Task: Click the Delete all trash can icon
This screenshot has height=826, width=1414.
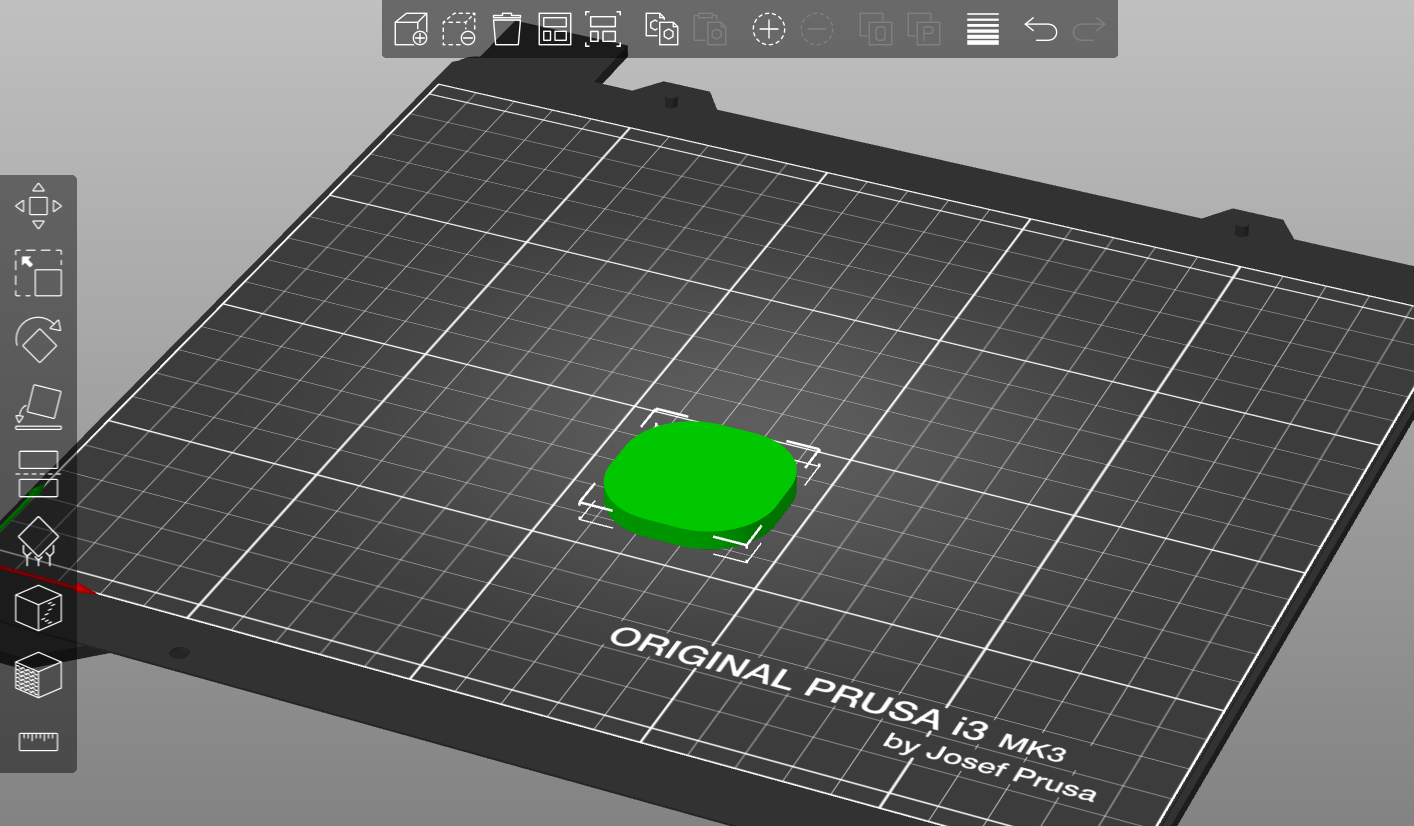Action: [507, 29]
